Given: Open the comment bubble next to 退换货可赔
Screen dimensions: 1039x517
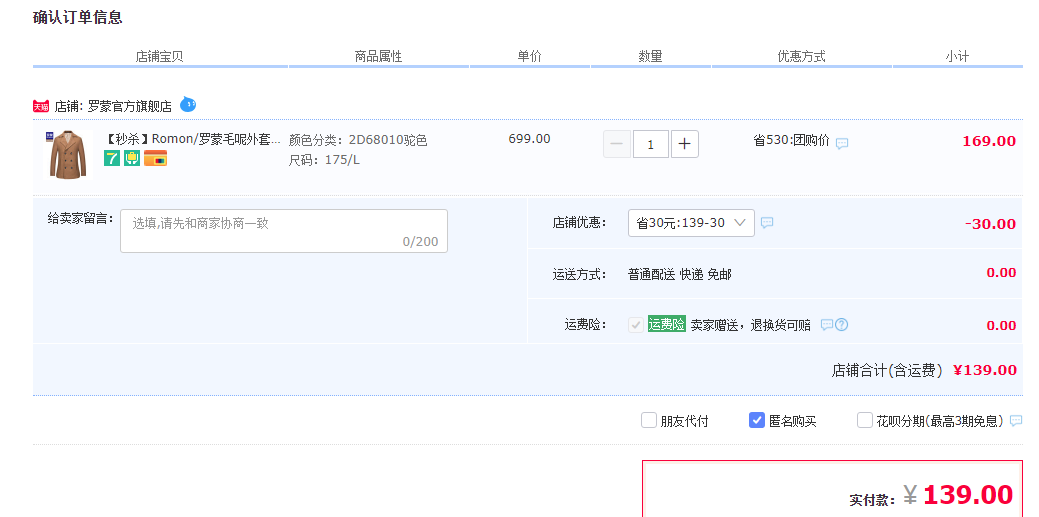Looking at the screenshot, I should (x=826, y=325).
